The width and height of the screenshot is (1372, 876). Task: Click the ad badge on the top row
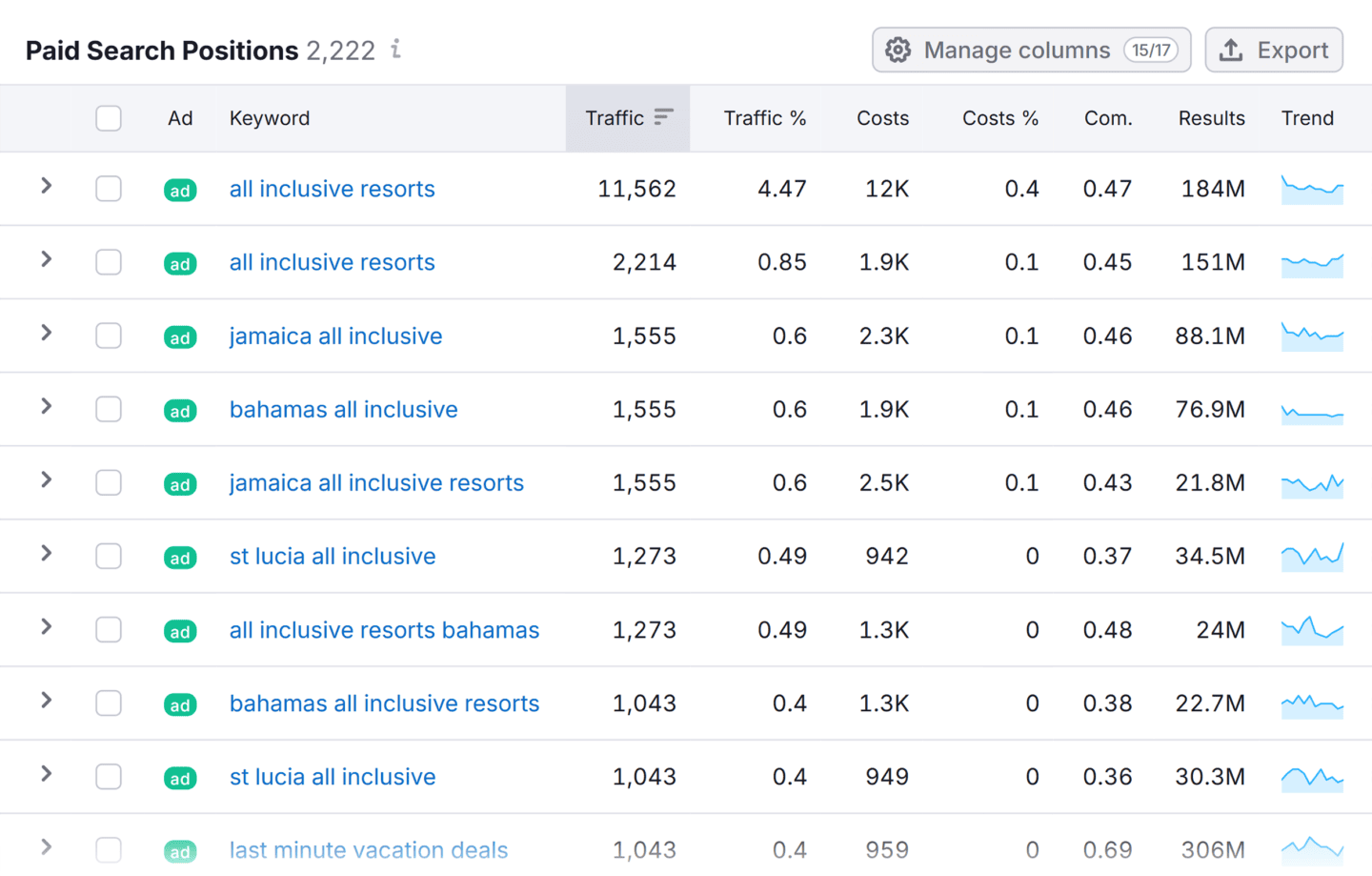[180, 190]
